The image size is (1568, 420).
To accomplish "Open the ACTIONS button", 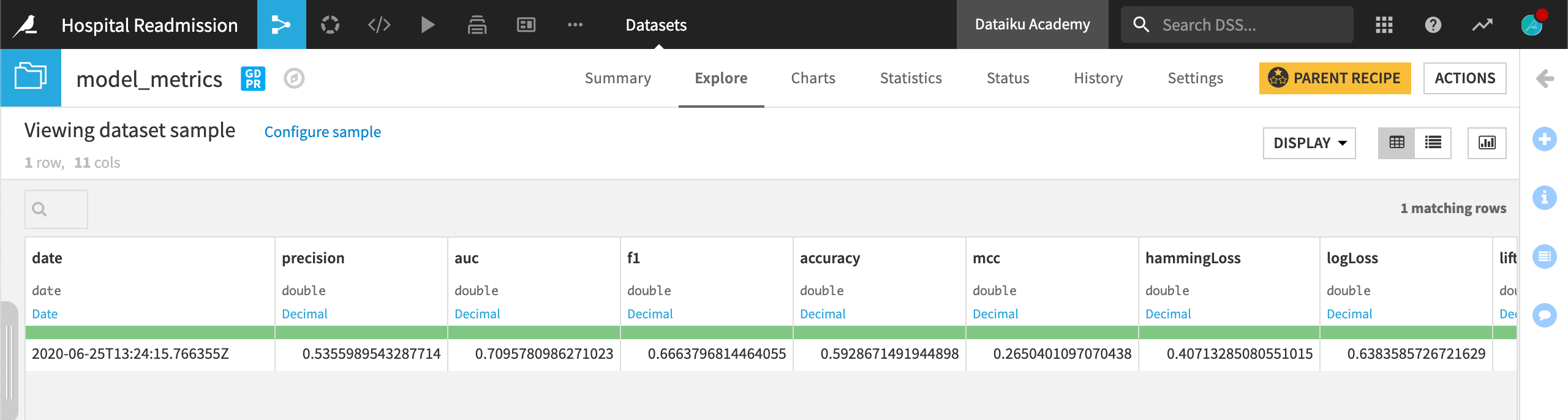I will click(1464, 78).
